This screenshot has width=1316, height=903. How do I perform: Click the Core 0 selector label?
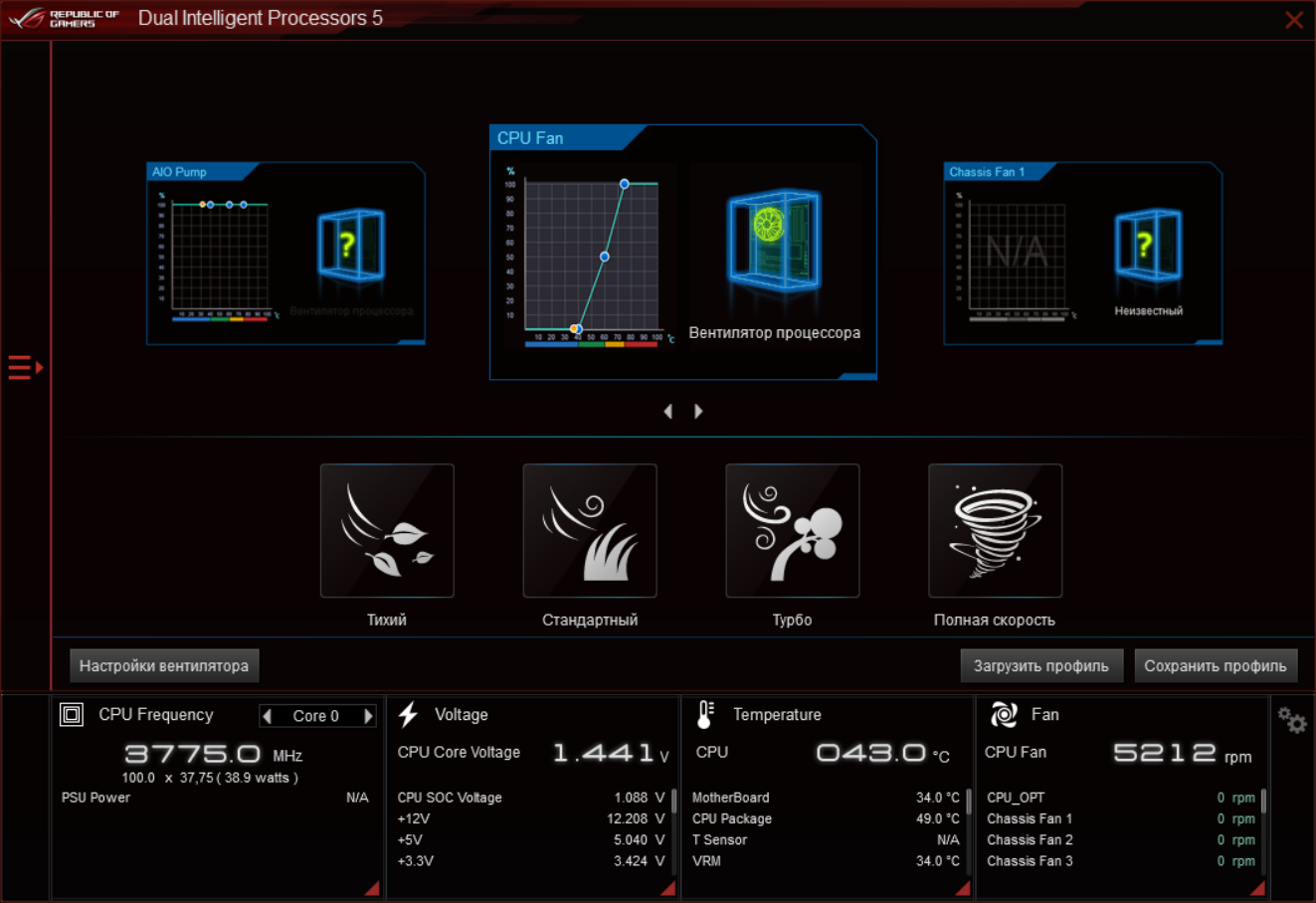tap(316, 716)
